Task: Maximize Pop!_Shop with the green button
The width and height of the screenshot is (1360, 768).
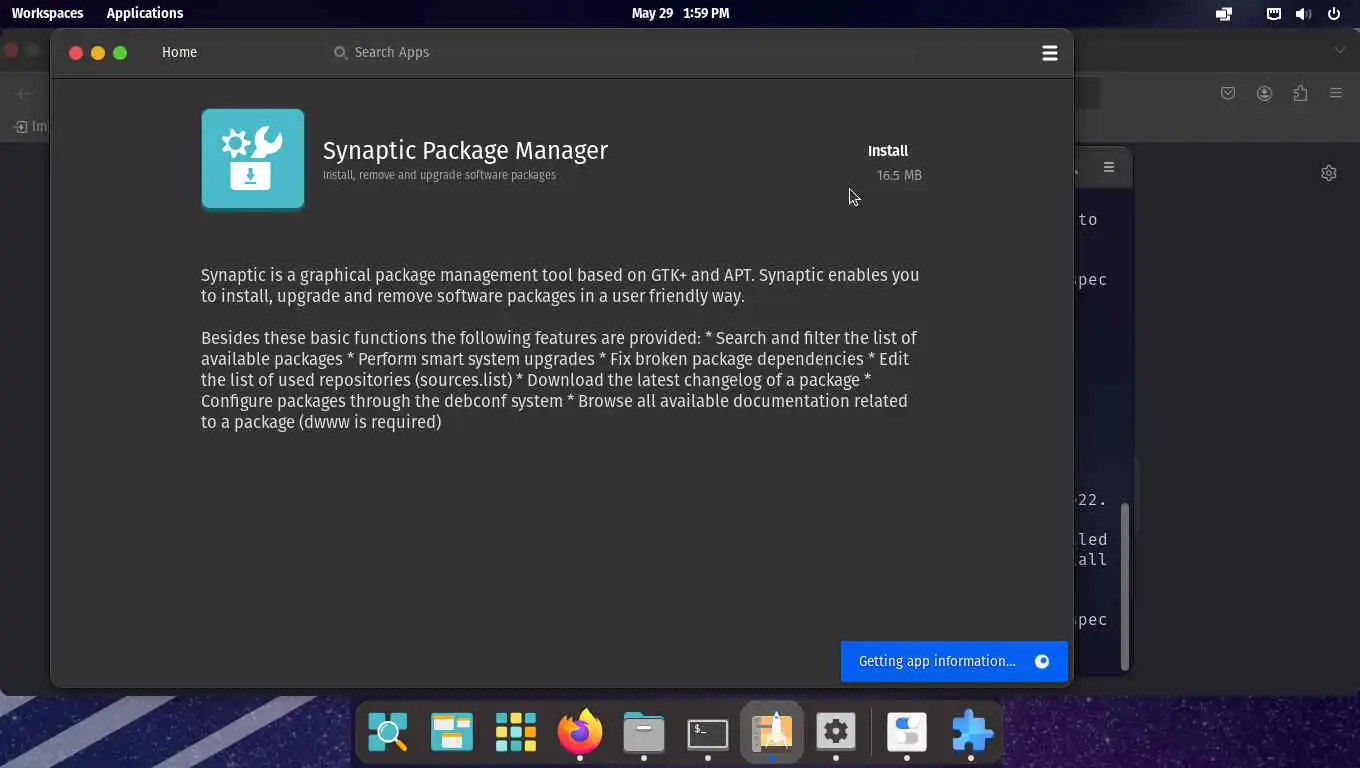Action: pos(120,53)
